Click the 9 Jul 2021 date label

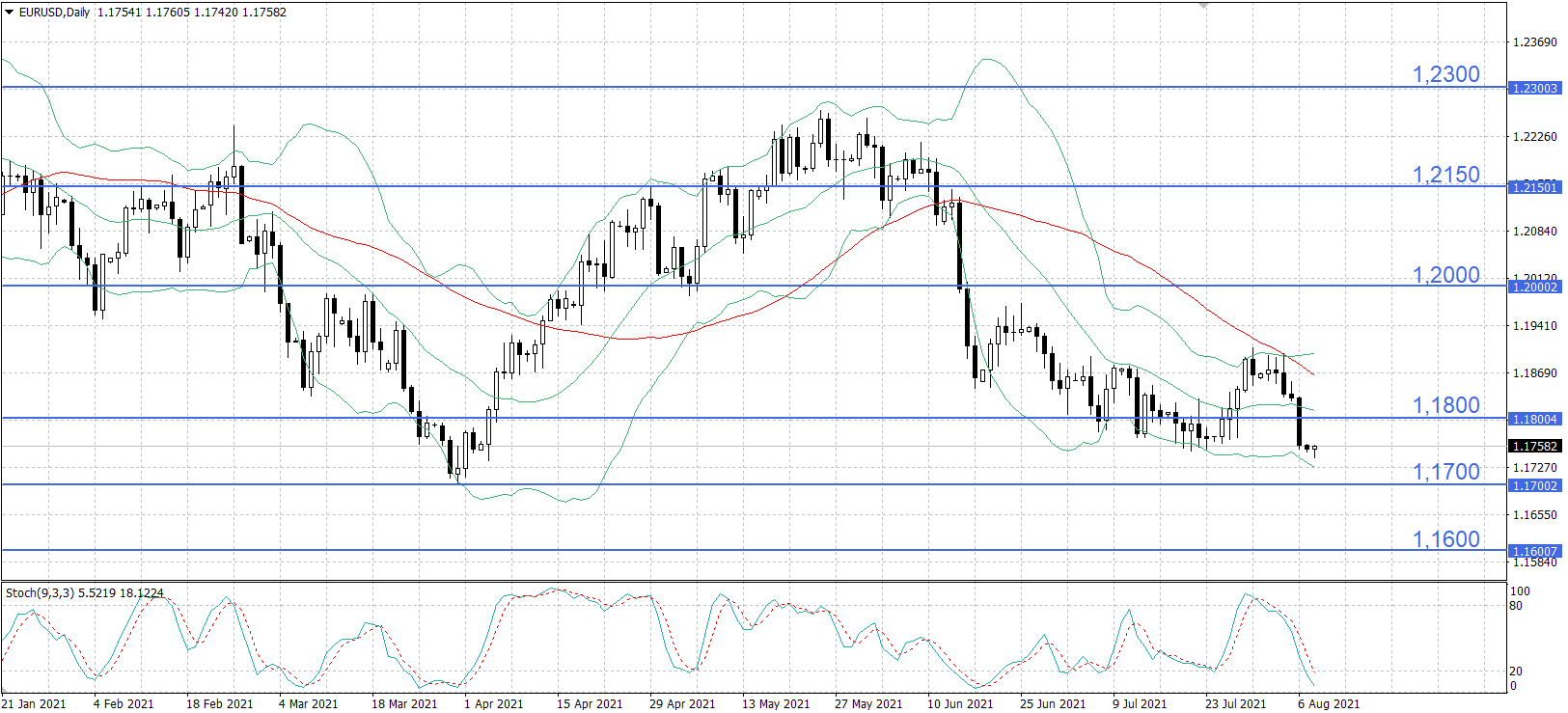1140,703
